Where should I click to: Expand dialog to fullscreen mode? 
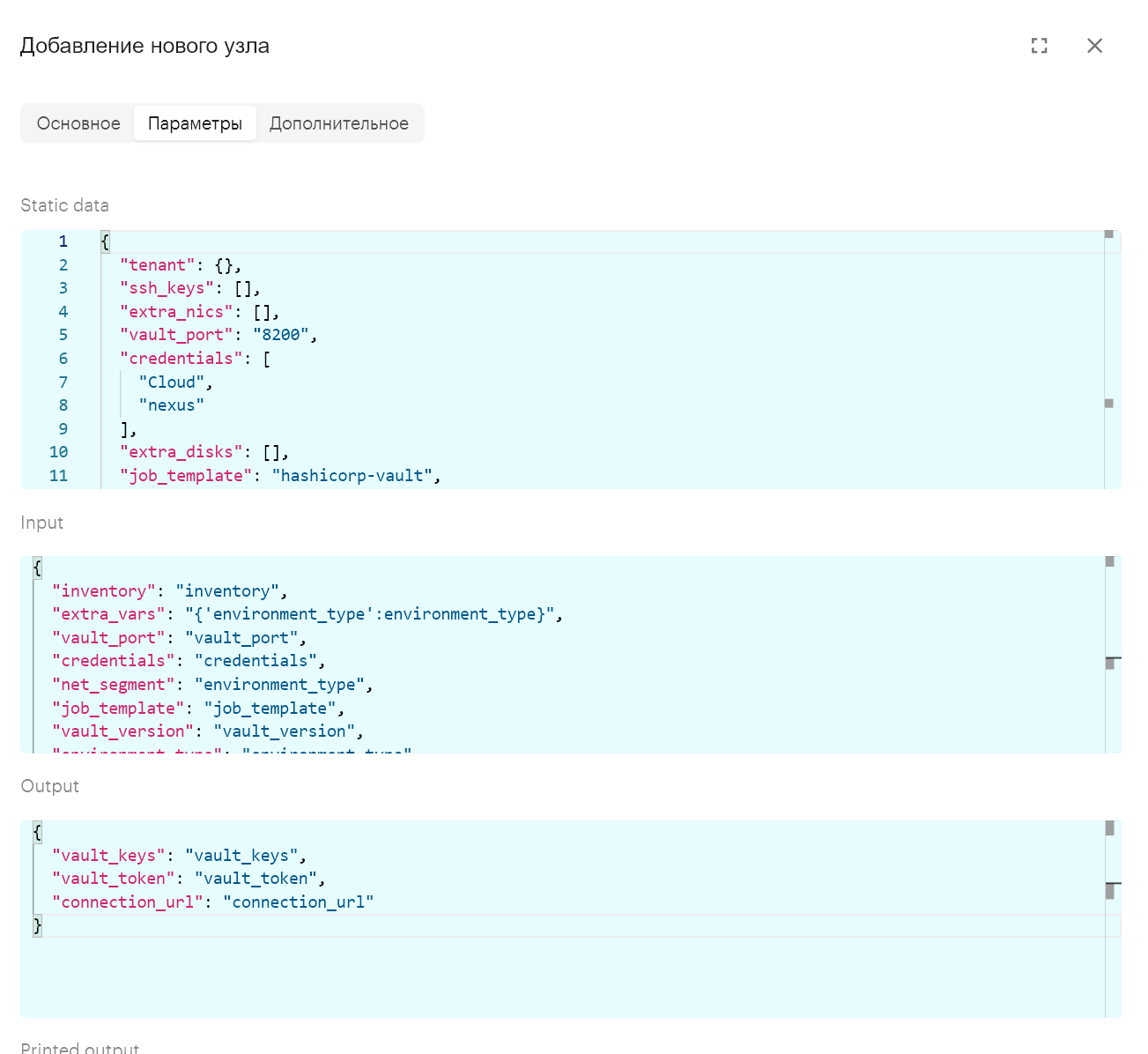click(x=1040, y=46)
